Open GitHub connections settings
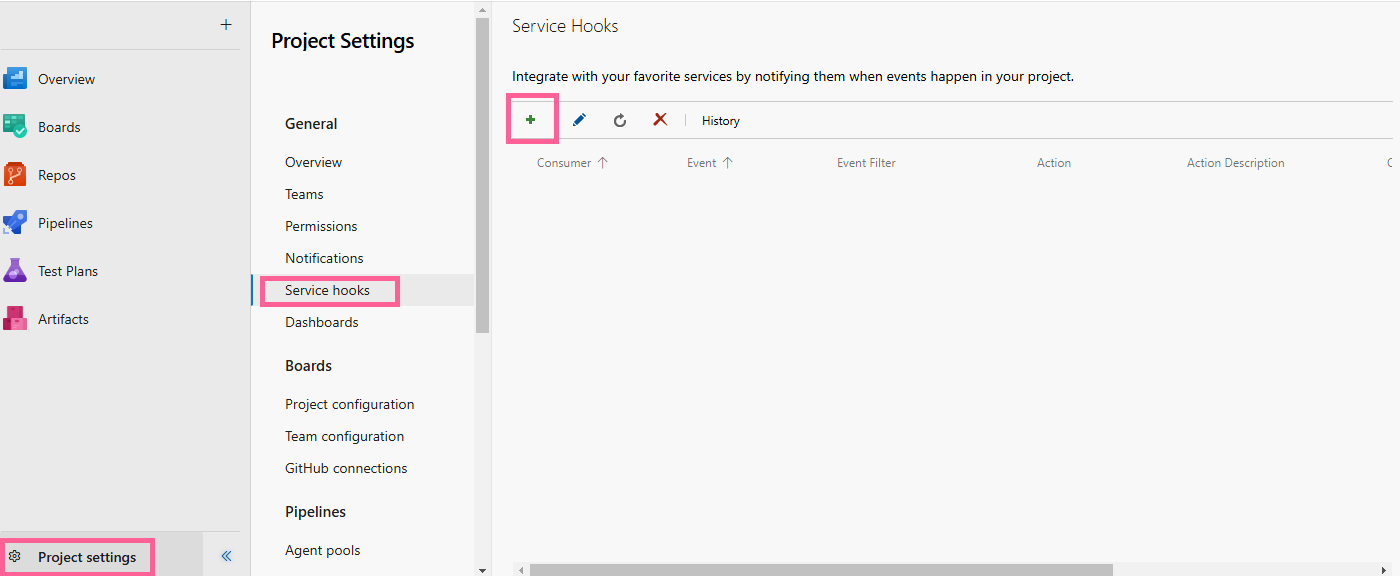This screenshot has height=576, width=1400. point(346,468)
